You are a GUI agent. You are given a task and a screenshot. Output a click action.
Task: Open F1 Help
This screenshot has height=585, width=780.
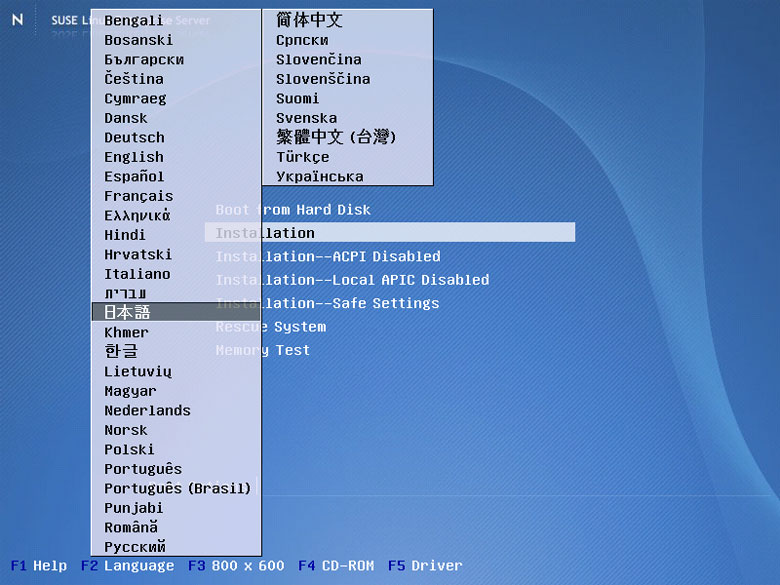[x=39, y=566]
